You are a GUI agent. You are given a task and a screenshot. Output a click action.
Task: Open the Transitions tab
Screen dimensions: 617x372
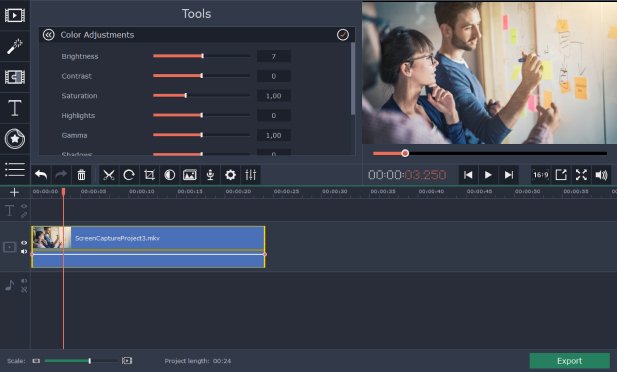tap(15, 77)
